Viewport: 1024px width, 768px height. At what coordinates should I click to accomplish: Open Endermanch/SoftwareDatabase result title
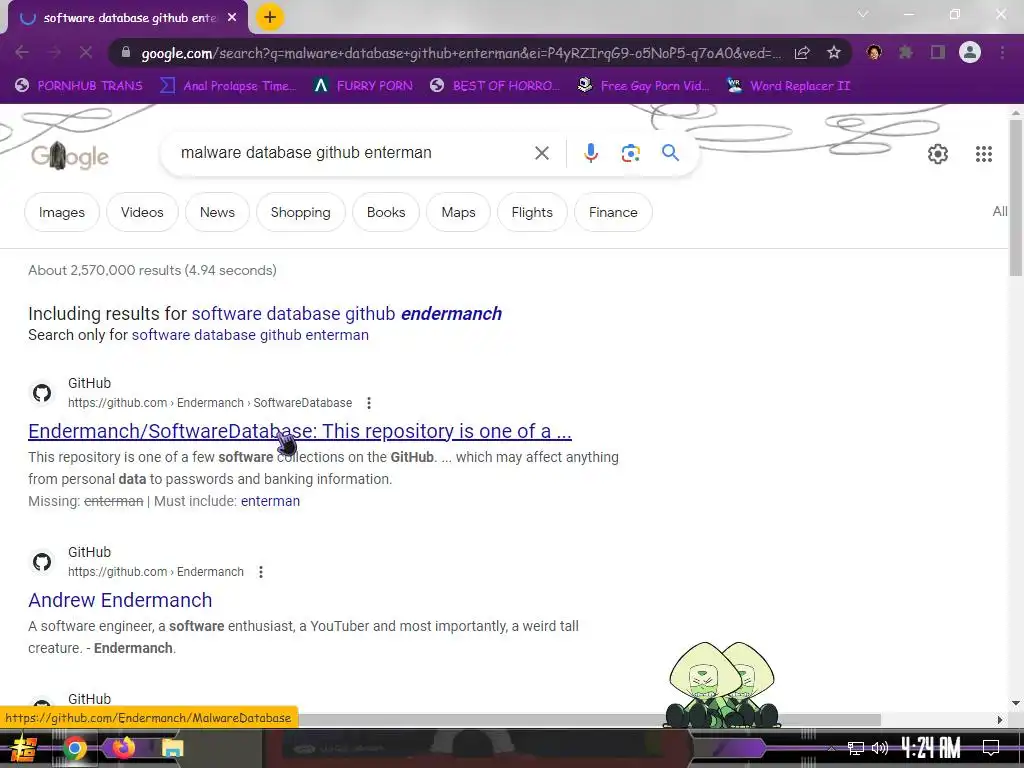300,431
